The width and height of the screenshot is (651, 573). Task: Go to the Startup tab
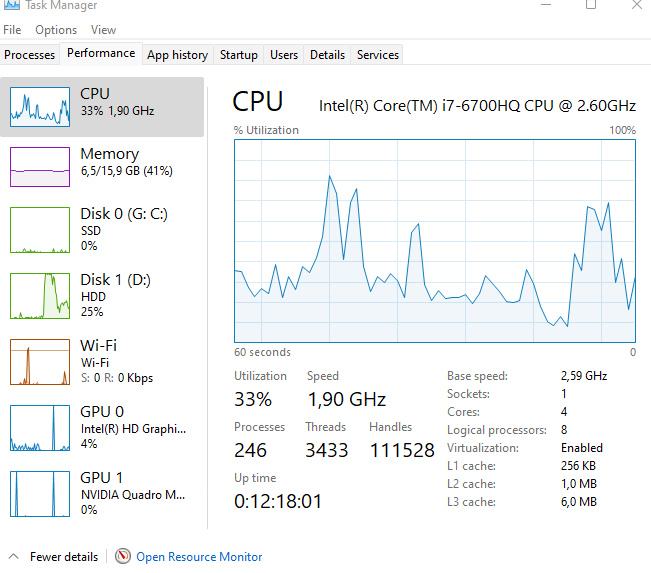[x=239, y=55]
